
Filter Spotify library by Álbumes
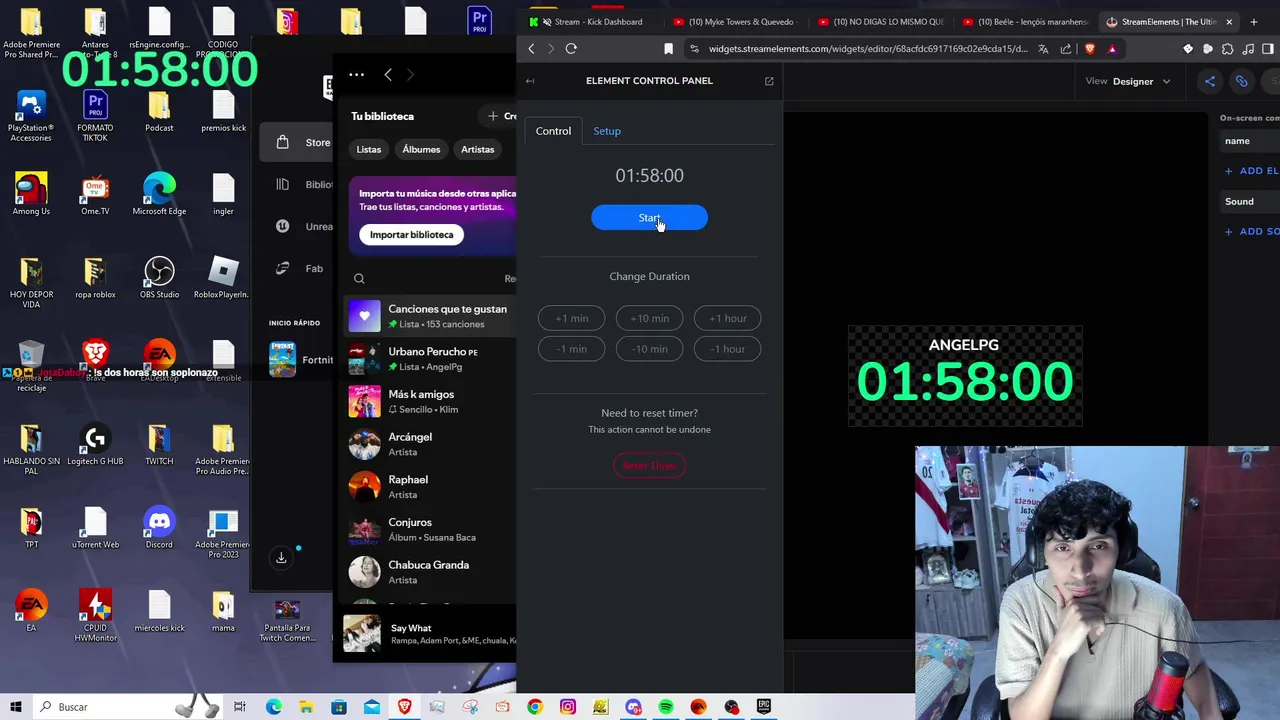421,150
